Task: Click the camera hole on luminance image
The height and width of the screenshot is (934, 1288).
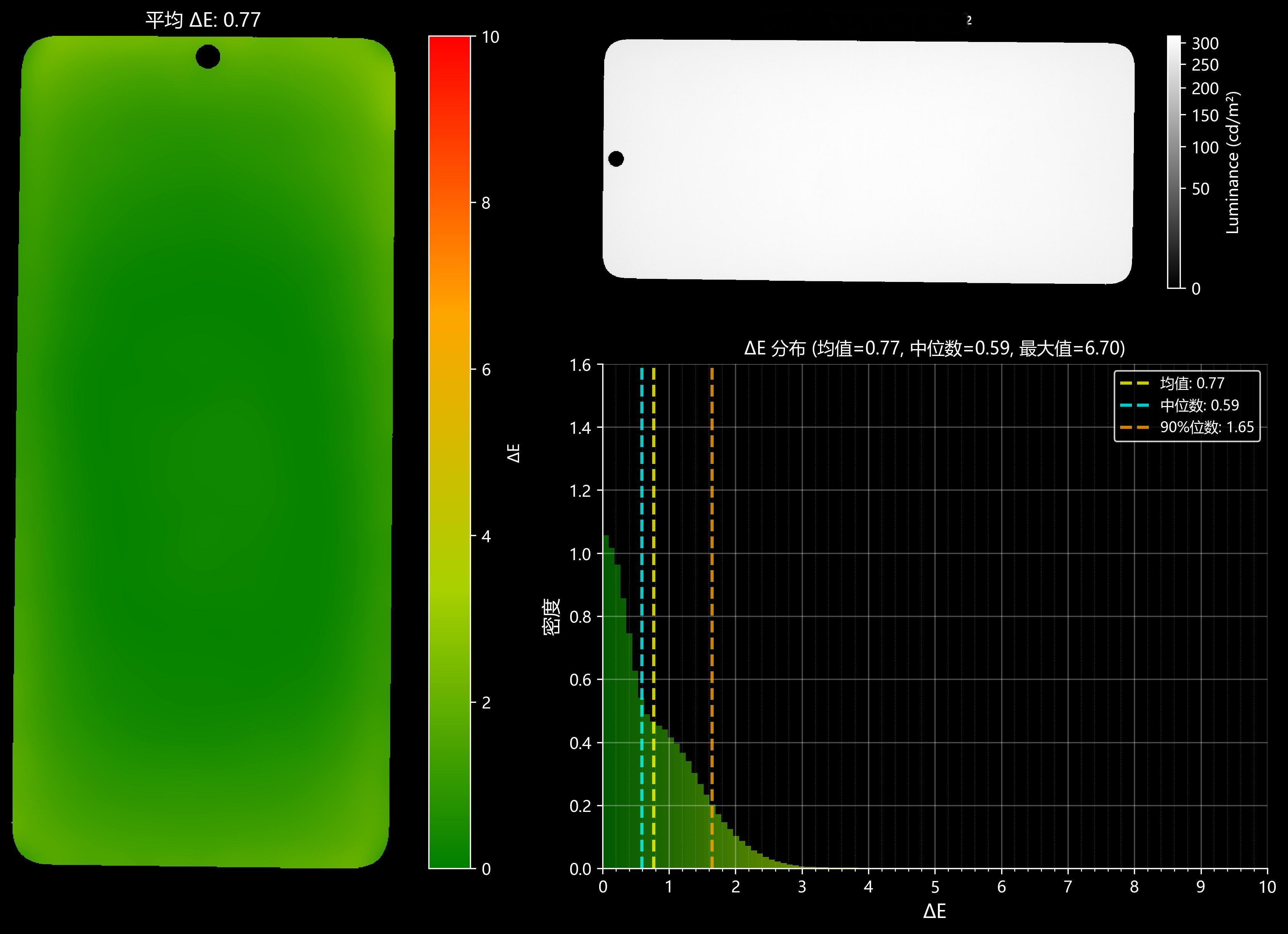Action: (616, 159)
